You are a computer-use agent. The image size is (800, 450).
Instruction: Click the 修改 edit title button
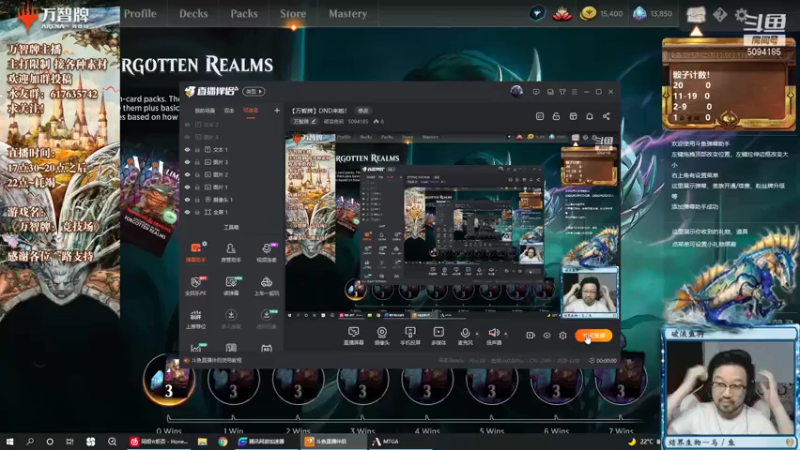click(x=363, y=111)
